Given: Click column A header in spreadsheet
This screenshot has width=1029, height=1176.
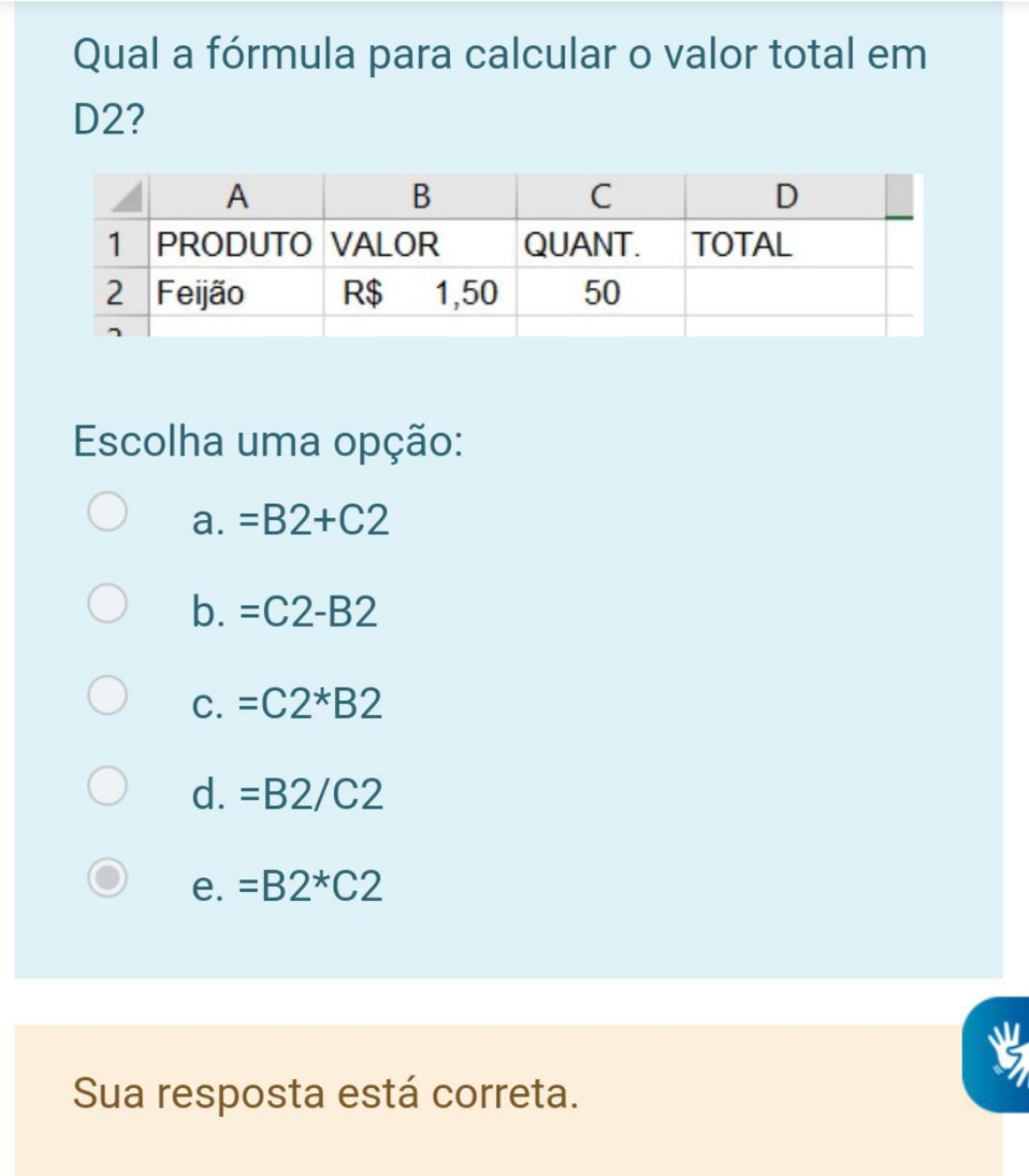Looking at the screenshot, I should pyautogui.click(x=236, y=197).
